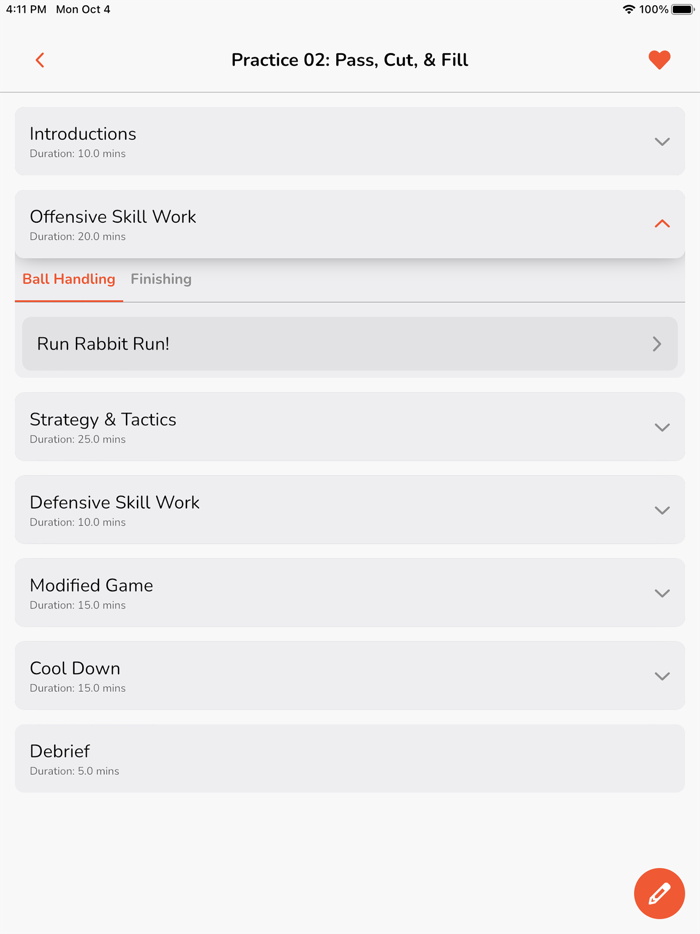700x934 pixels.
Task: Tap the back arrow icon
Action: (40, 60)
